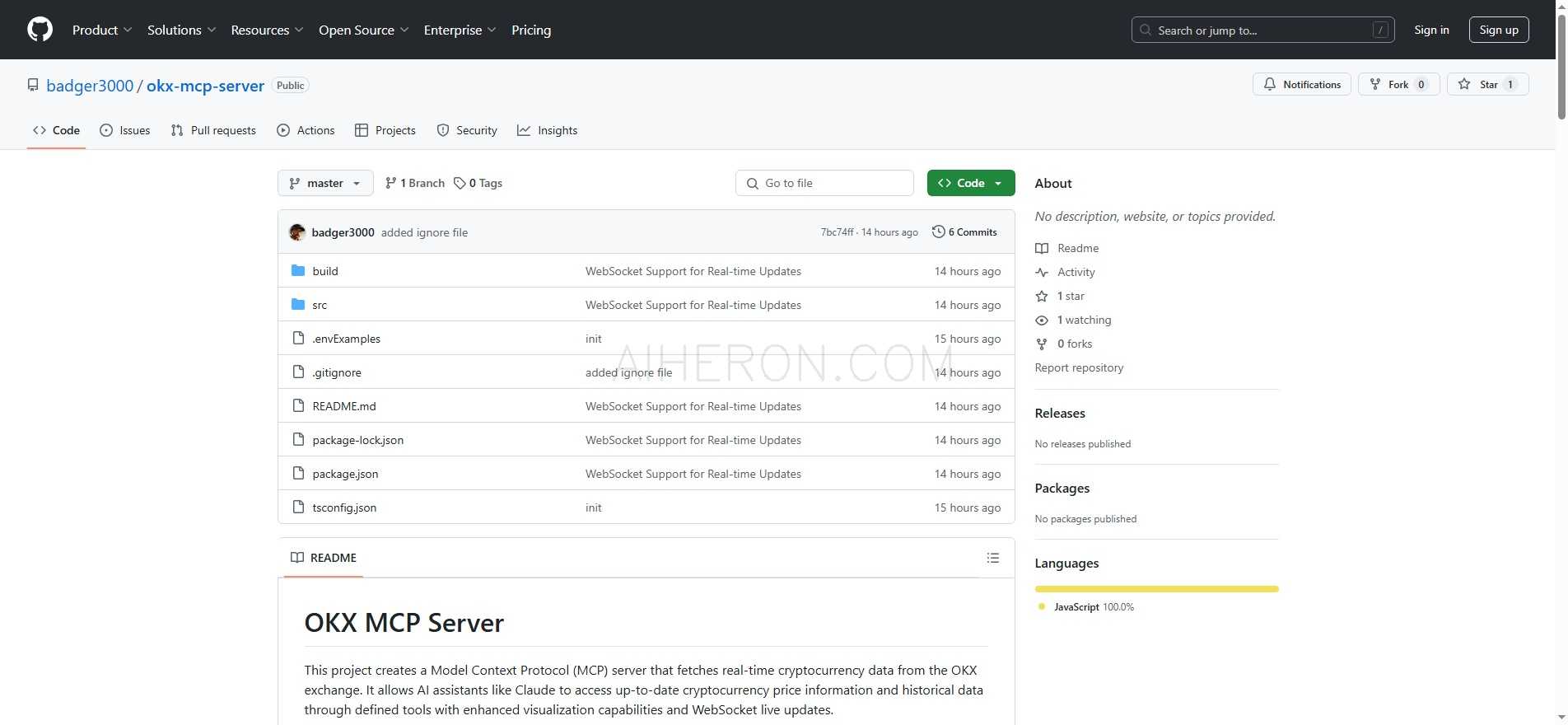Select the README tab heading
Viewport: 1568px width, 725px height.
coord(324,558)
